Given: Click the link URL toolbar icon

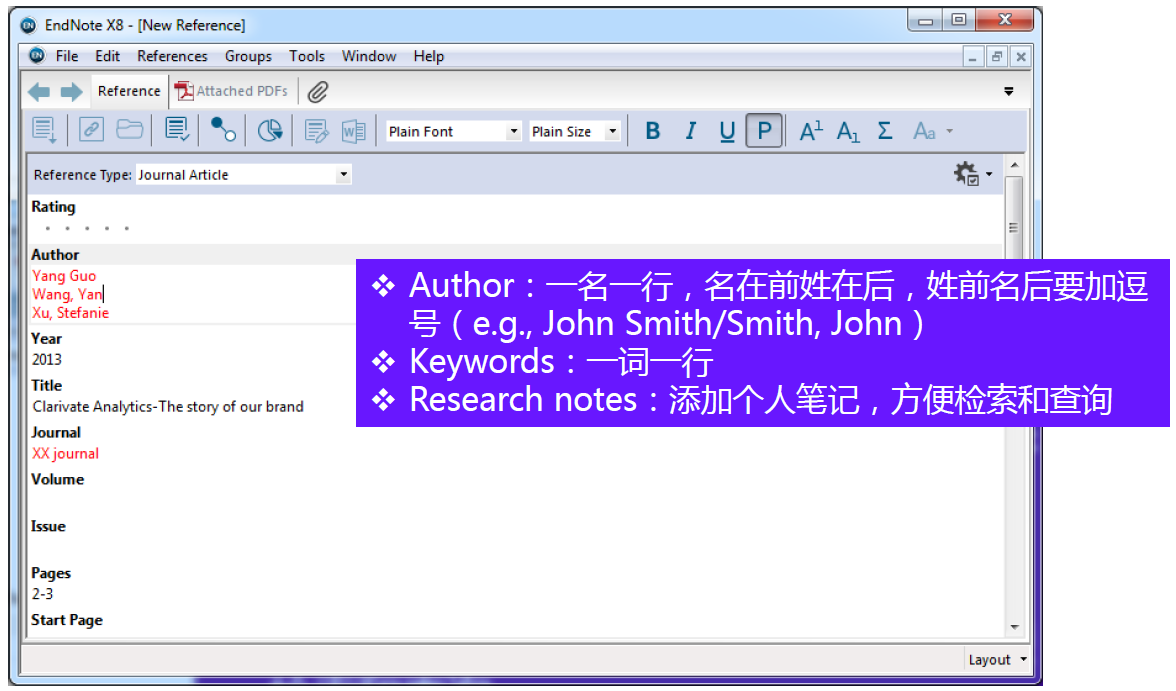Looking at the screenshot, I should tap(91, 130).
